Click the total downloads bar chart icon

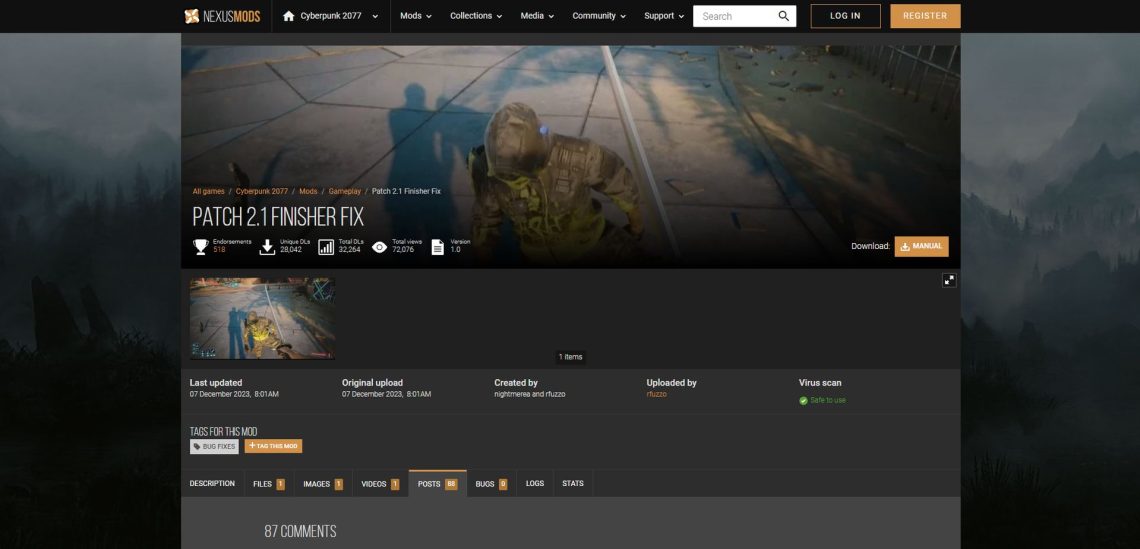(x=326, y=246)
